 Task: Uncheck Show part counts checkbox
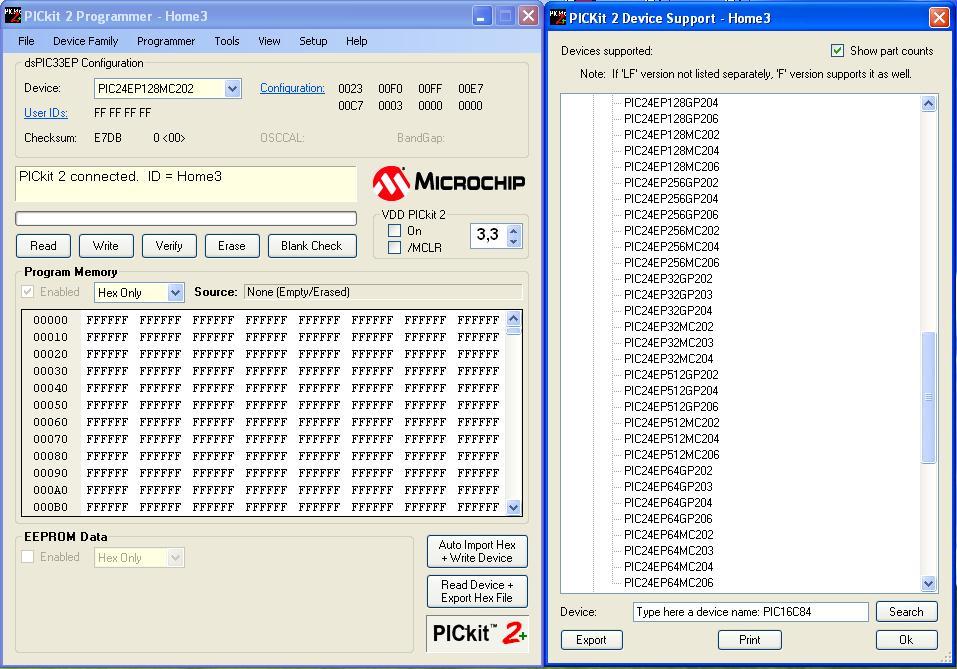[837, 51]
